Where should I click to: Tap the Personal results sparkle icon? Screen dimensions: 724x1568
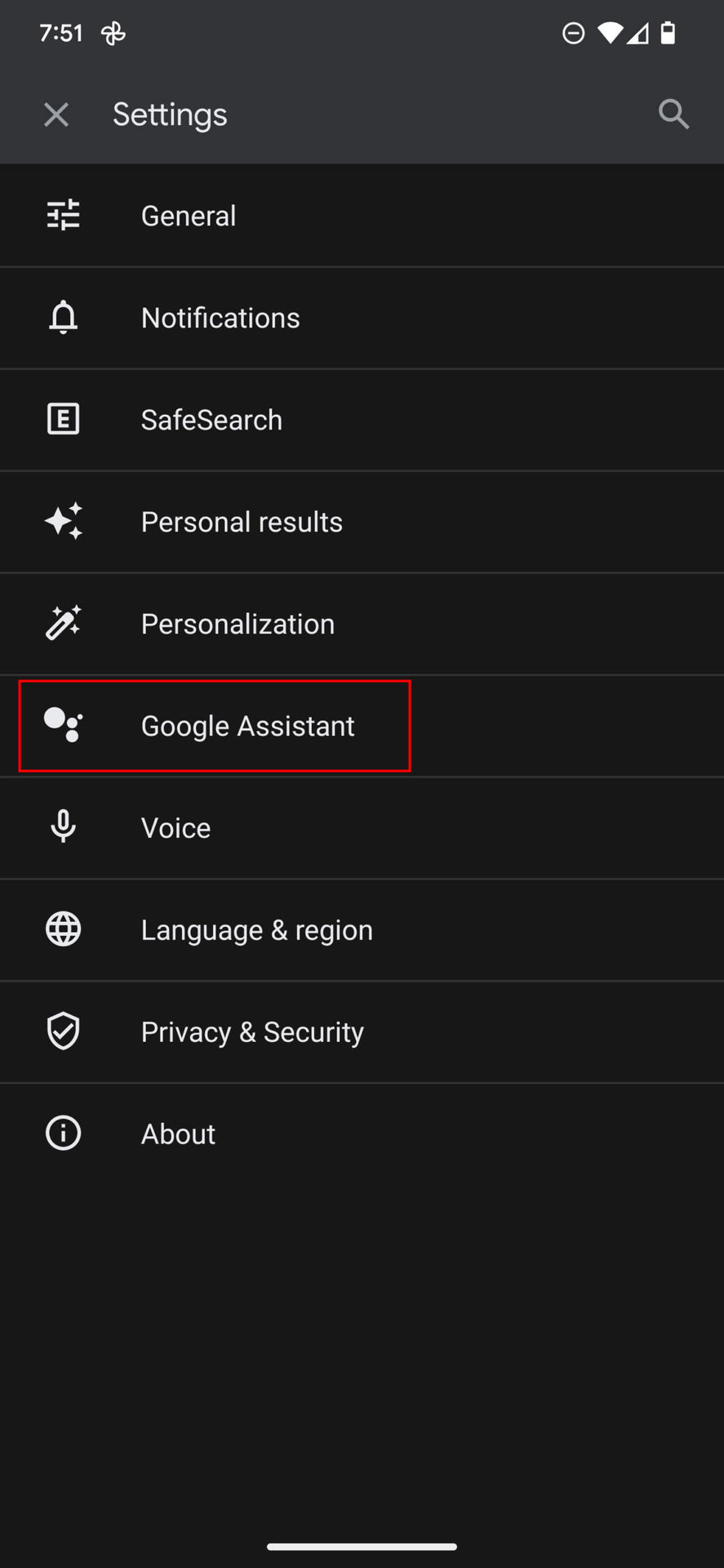point(63,521)
